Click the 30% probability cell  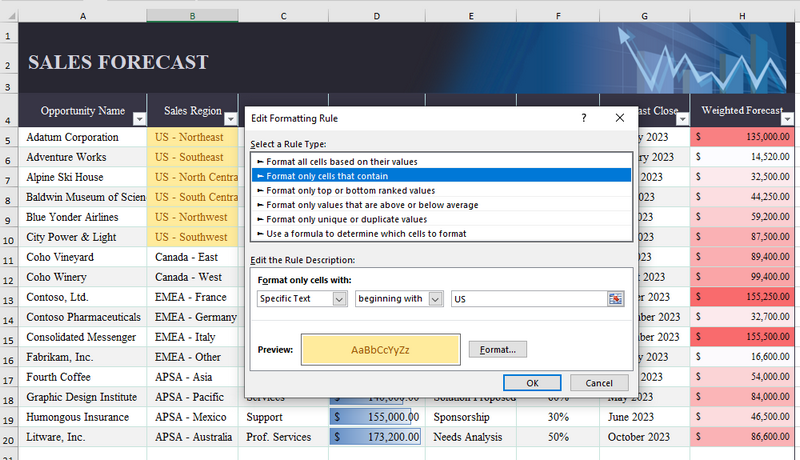(558, 417)
